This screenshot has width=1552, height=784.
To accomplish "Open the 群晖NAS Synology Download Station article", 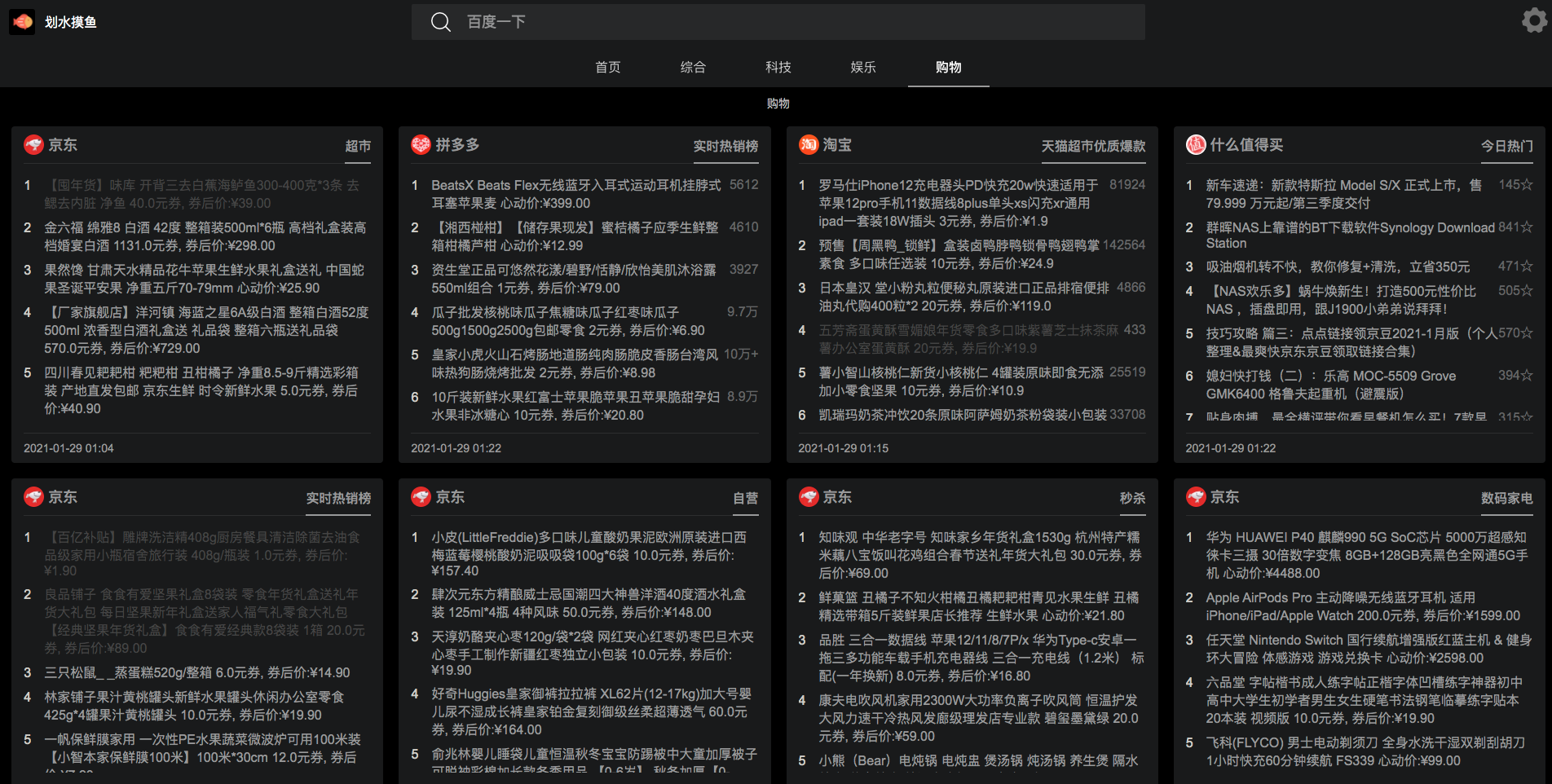I will pos(1350,236).
